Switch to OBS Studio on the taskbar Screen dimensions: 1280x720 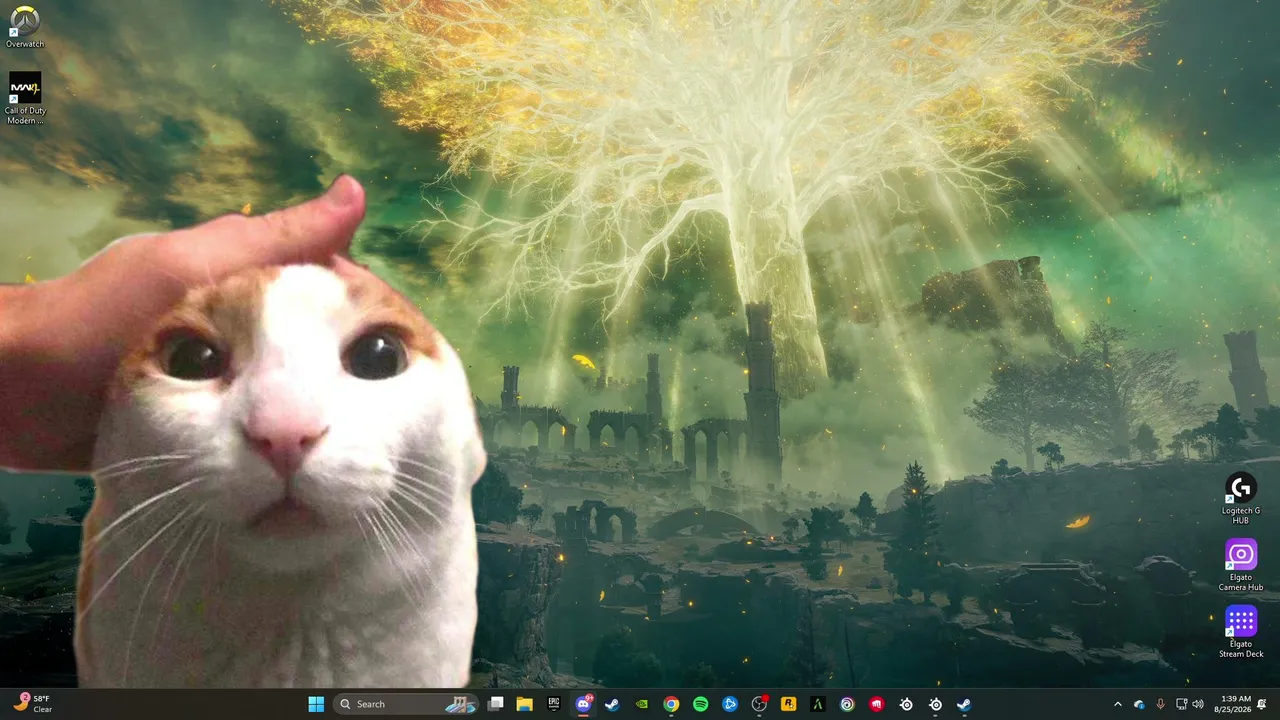pyautogui.click(x=759, y=704)
